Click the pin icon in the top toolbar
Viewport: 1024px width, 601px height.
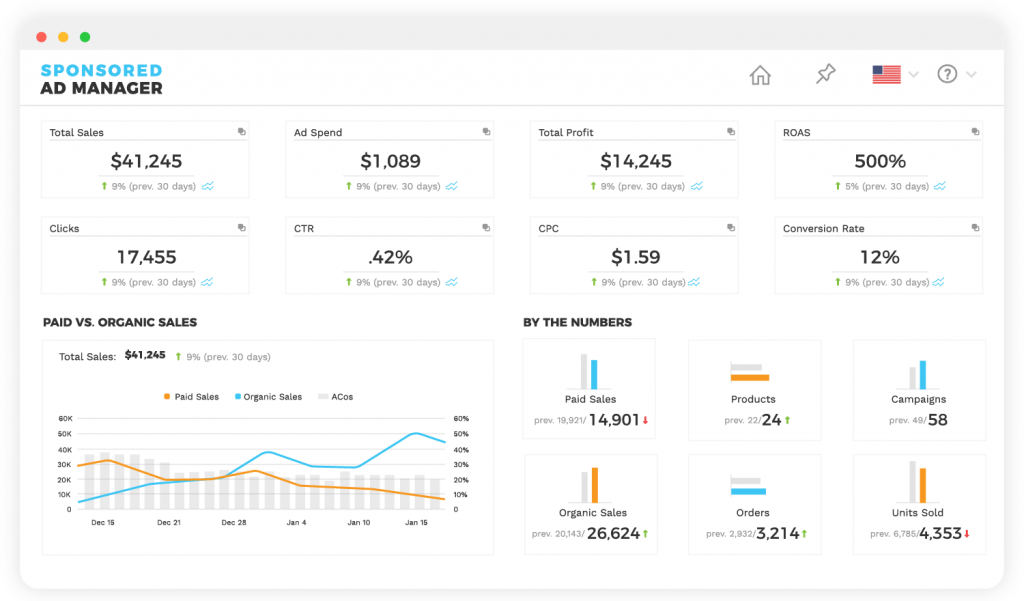click(825, 74)
